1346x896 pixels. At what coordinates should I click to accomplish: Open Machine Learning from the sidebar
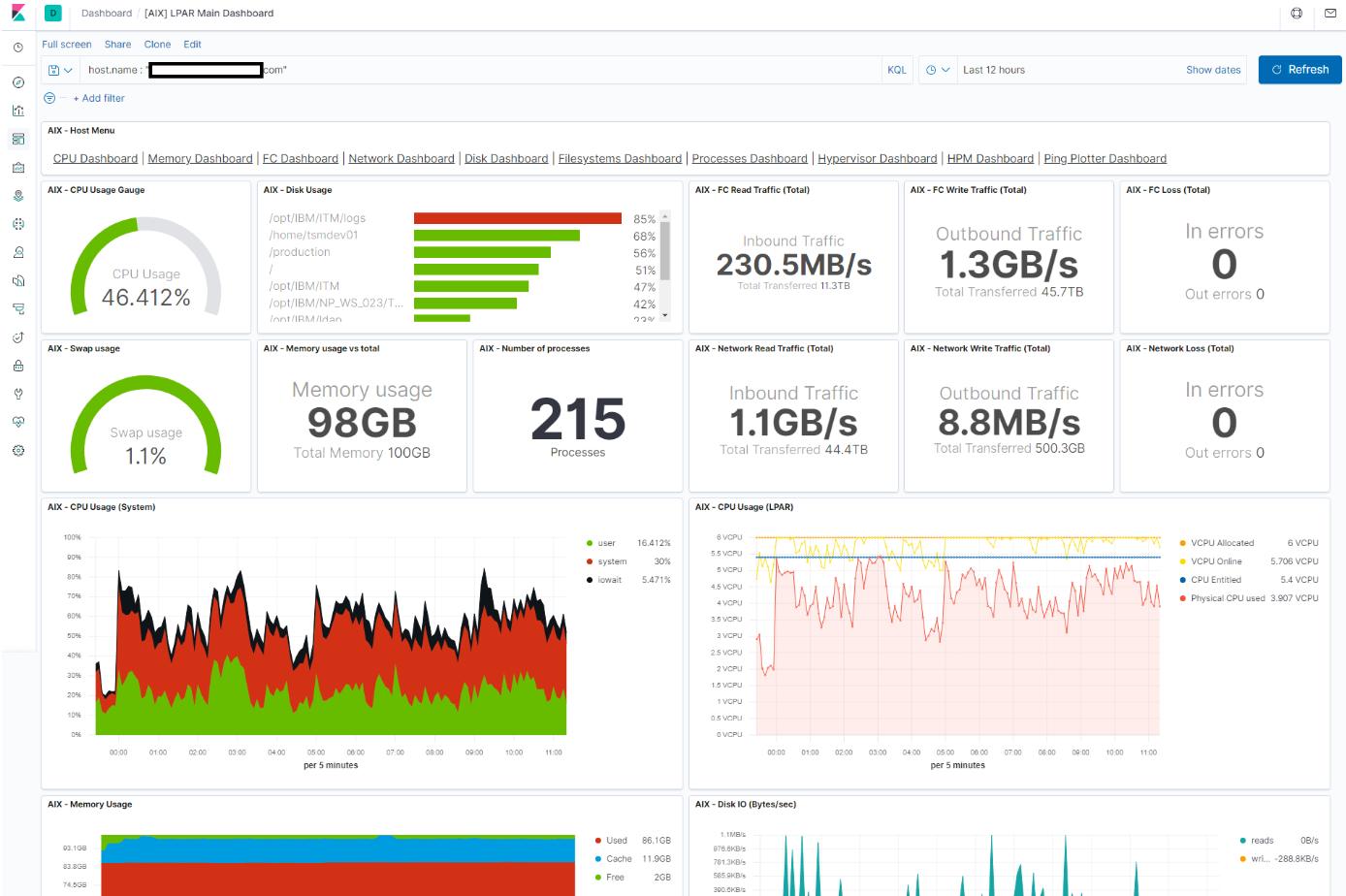pyautogui.click(x=18, y=224)
